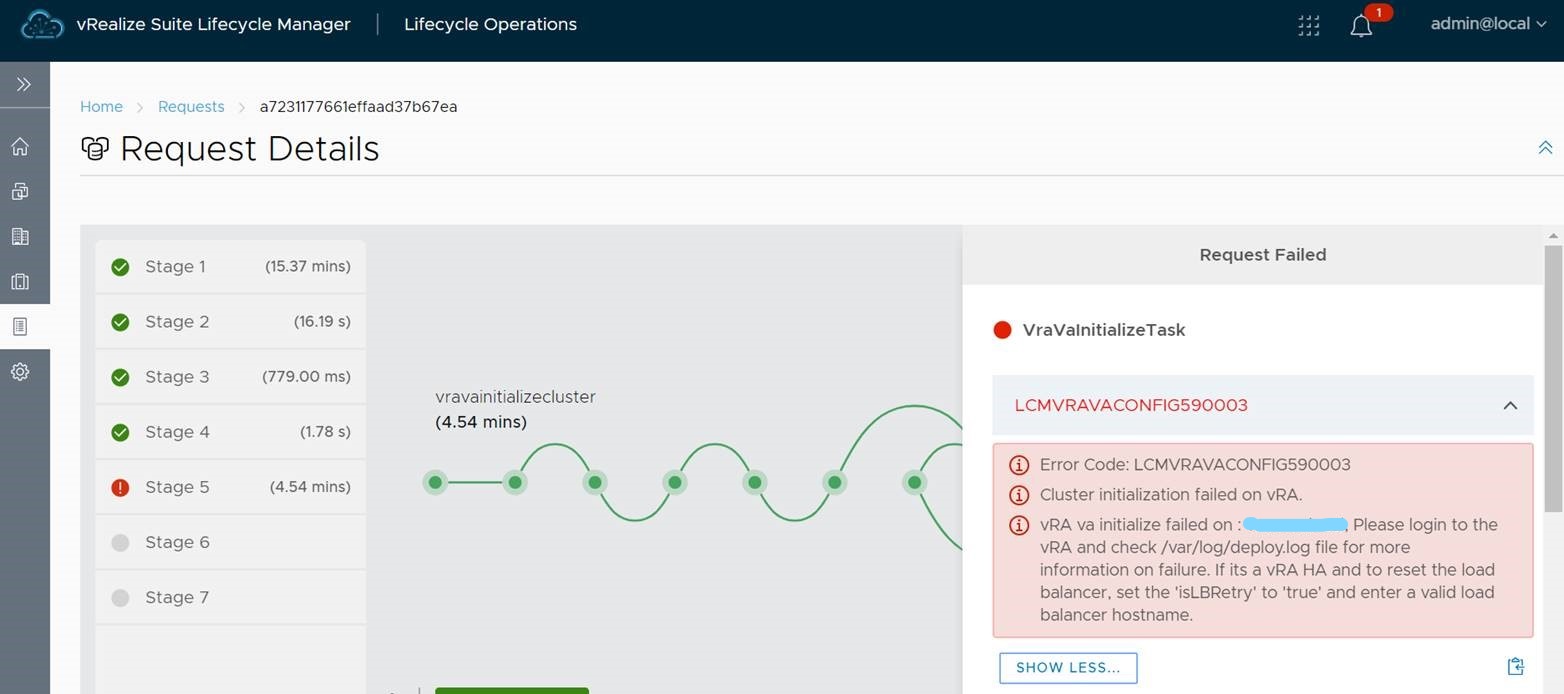1564x694 pixels.
Task: Click Stage 2 green check status icon
Action: click(x=120, y=322)
